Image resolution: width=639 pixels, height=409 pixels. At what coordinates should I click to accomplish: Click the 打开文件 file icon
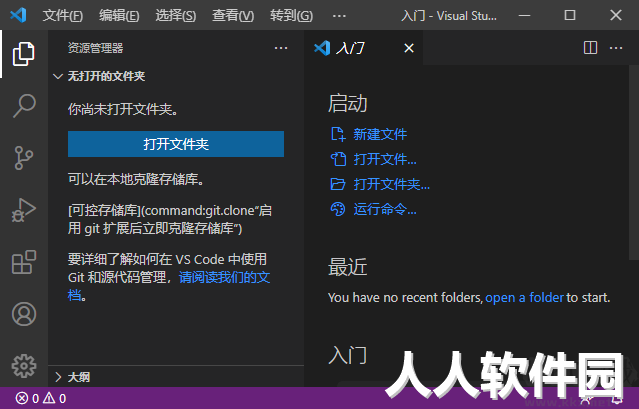pos(338,159)
